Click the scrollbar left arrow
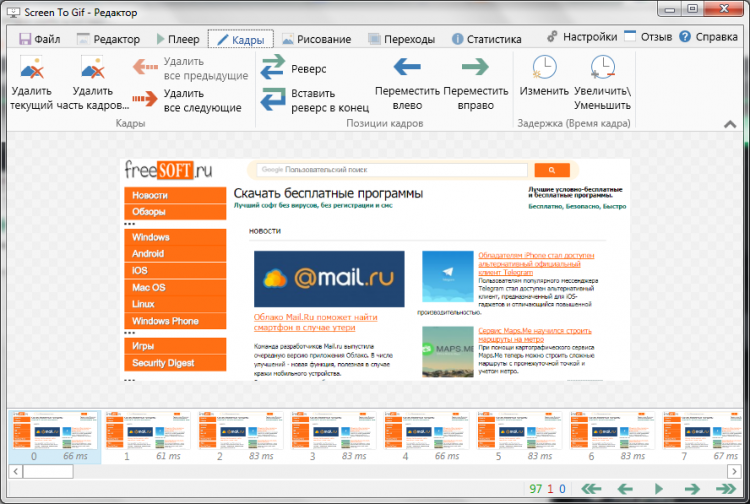 [15, 472]
